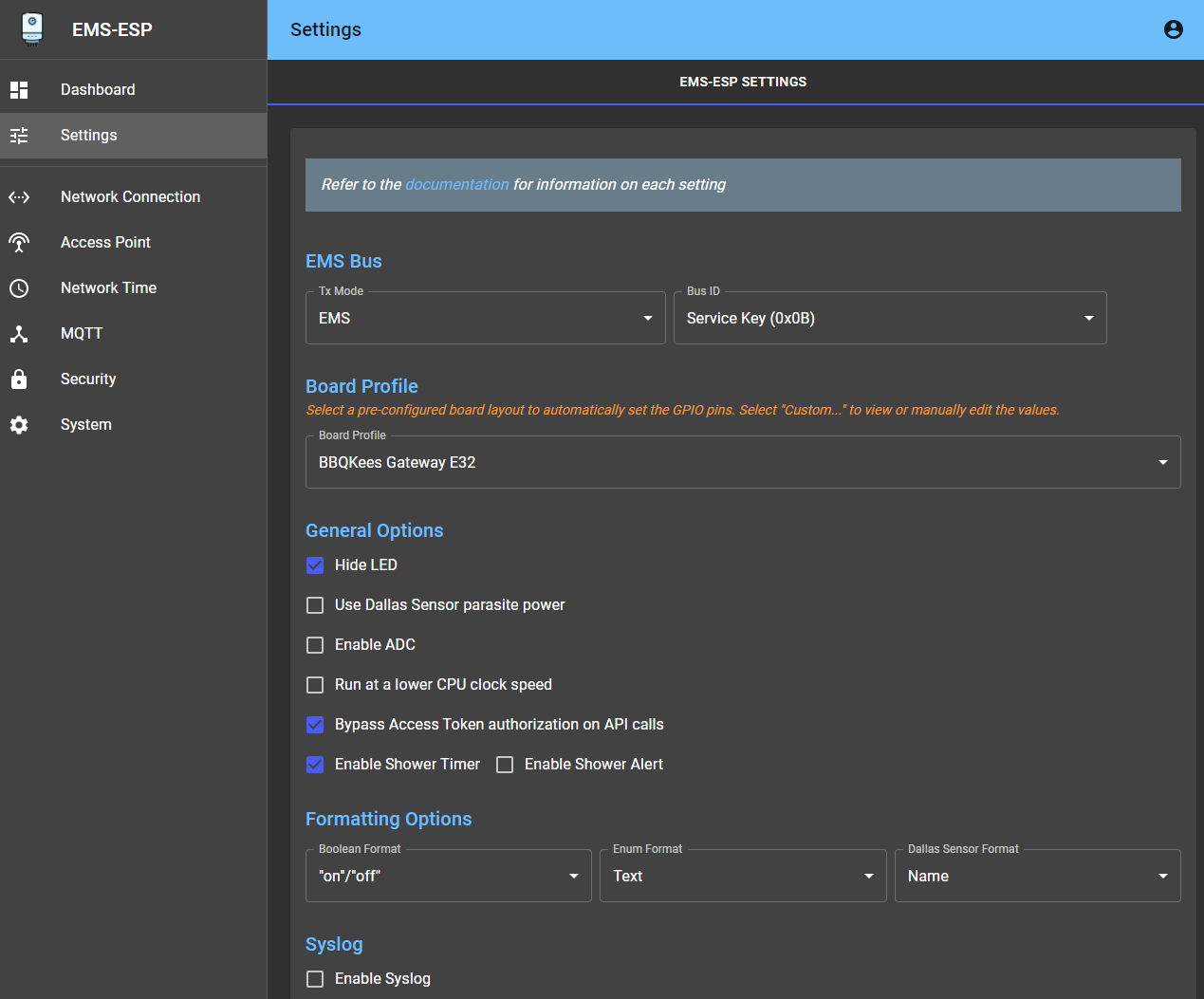The width and height of the screenshot is (1204, 999).
Task: Expand the Bus ID dropdown
Action: [x=889, y=318]
